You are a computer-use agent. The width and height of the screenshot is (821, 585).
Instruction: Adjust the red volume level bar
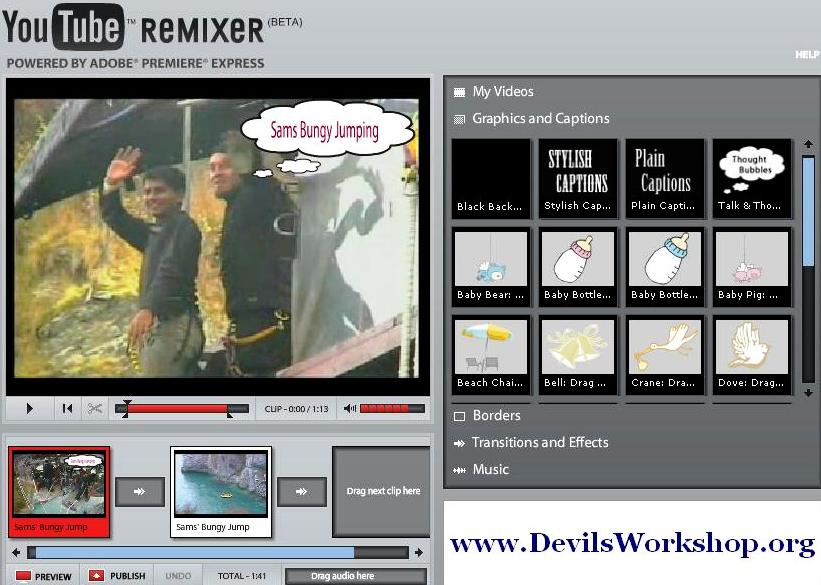392,409
